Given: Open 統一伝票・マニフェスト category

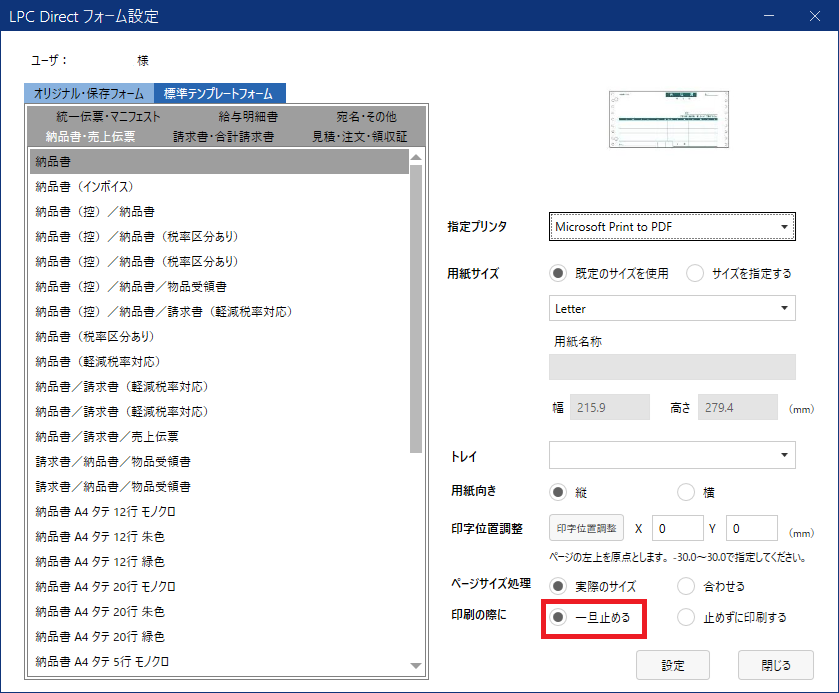Looking at the screenshot, I should click(108, 117).
